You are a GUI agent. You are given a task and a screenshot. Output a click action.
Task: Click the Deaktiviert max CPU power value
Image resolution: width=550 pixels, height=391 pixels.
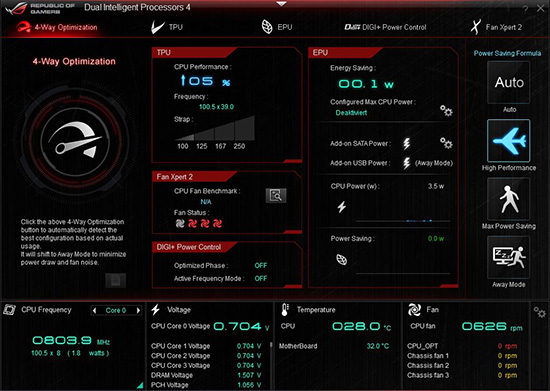coord(351,113)
